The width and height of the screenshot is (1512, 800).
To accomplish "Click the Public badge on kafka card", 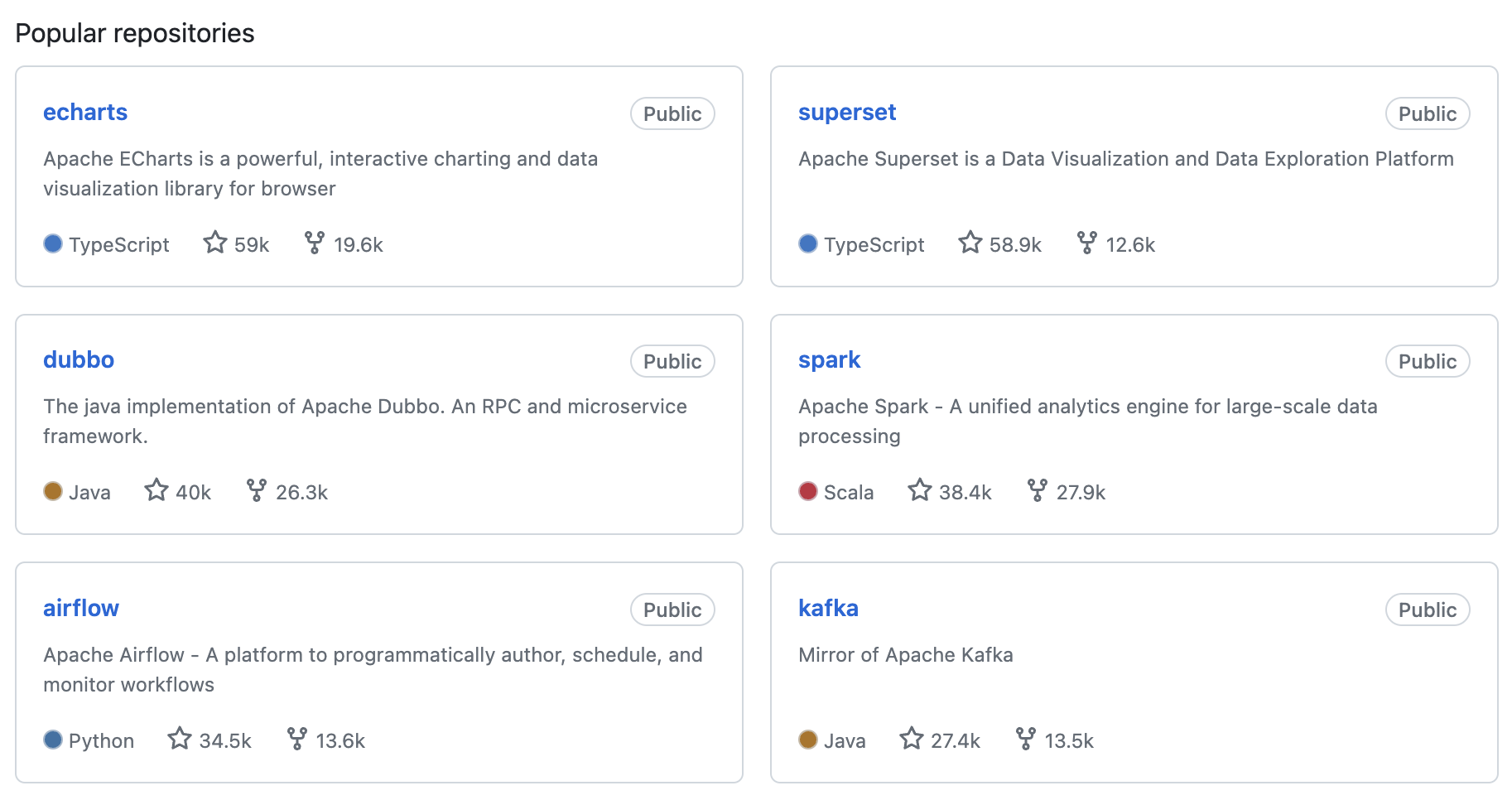I will [1428, 610].
